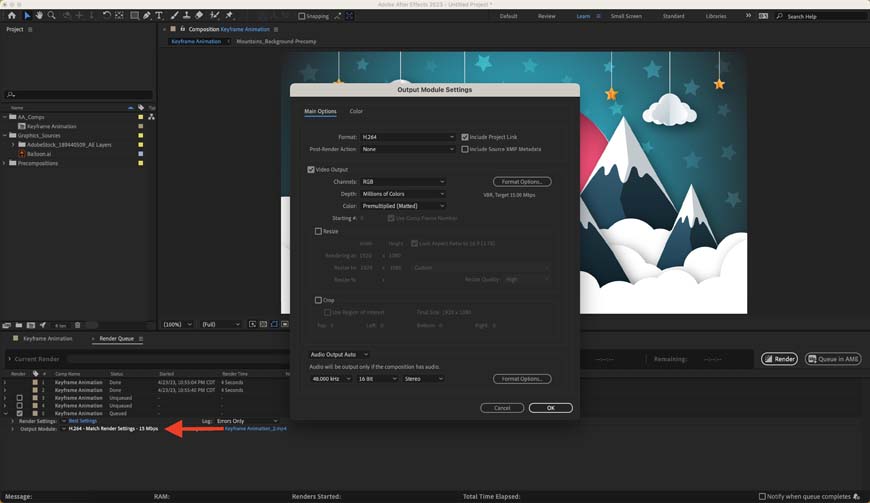
Task: Open the Audio Output Auto dropdown
Action: 339,354
